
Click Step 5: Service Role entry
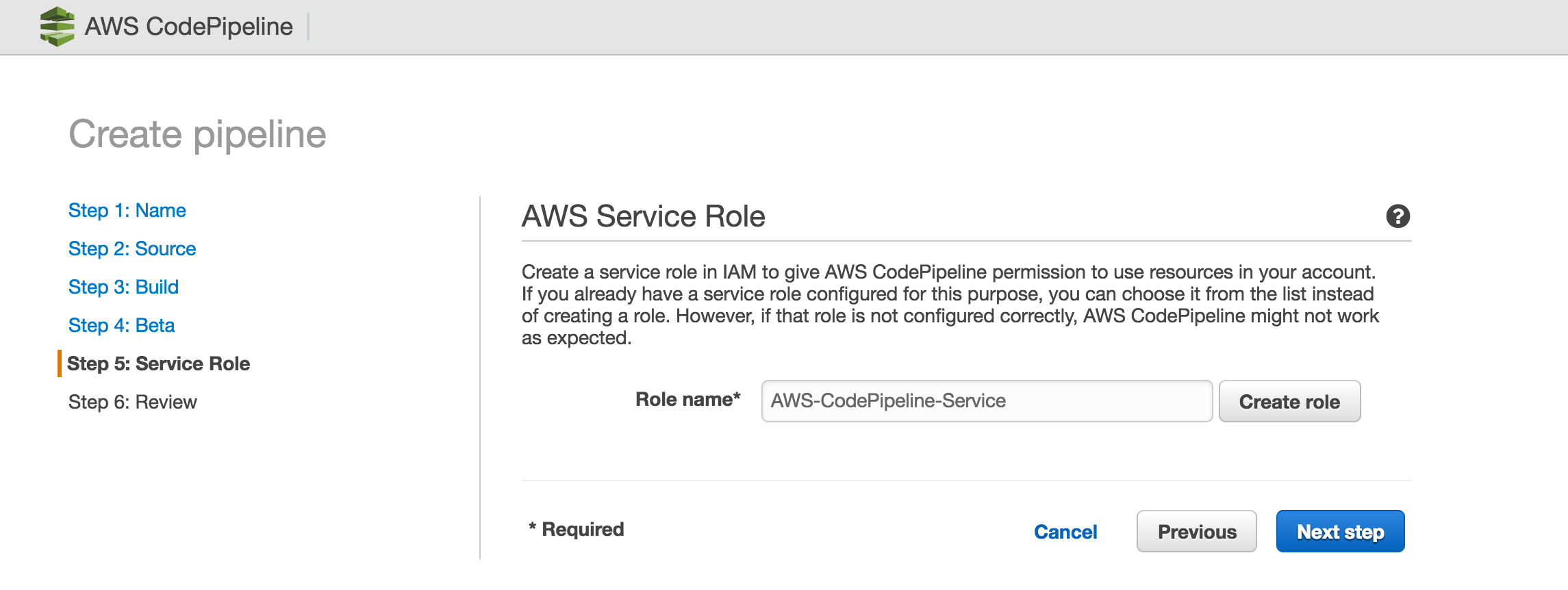tap(159, 363)
